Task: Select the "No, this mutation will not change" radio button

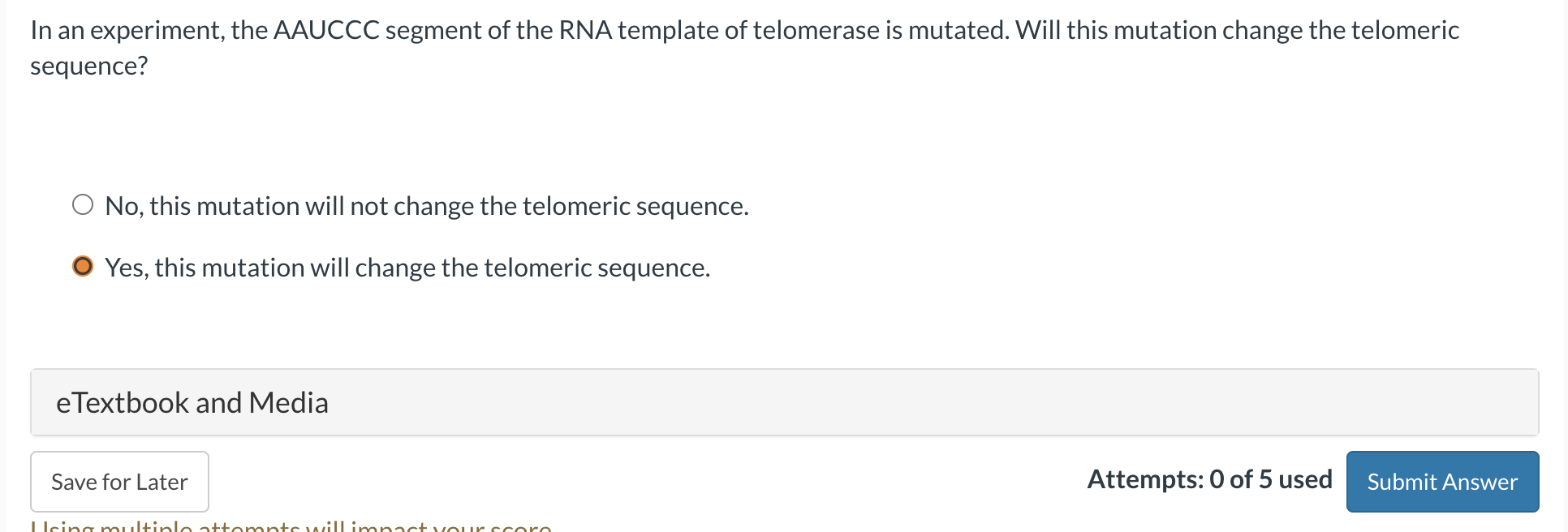Action: (84, 206)
